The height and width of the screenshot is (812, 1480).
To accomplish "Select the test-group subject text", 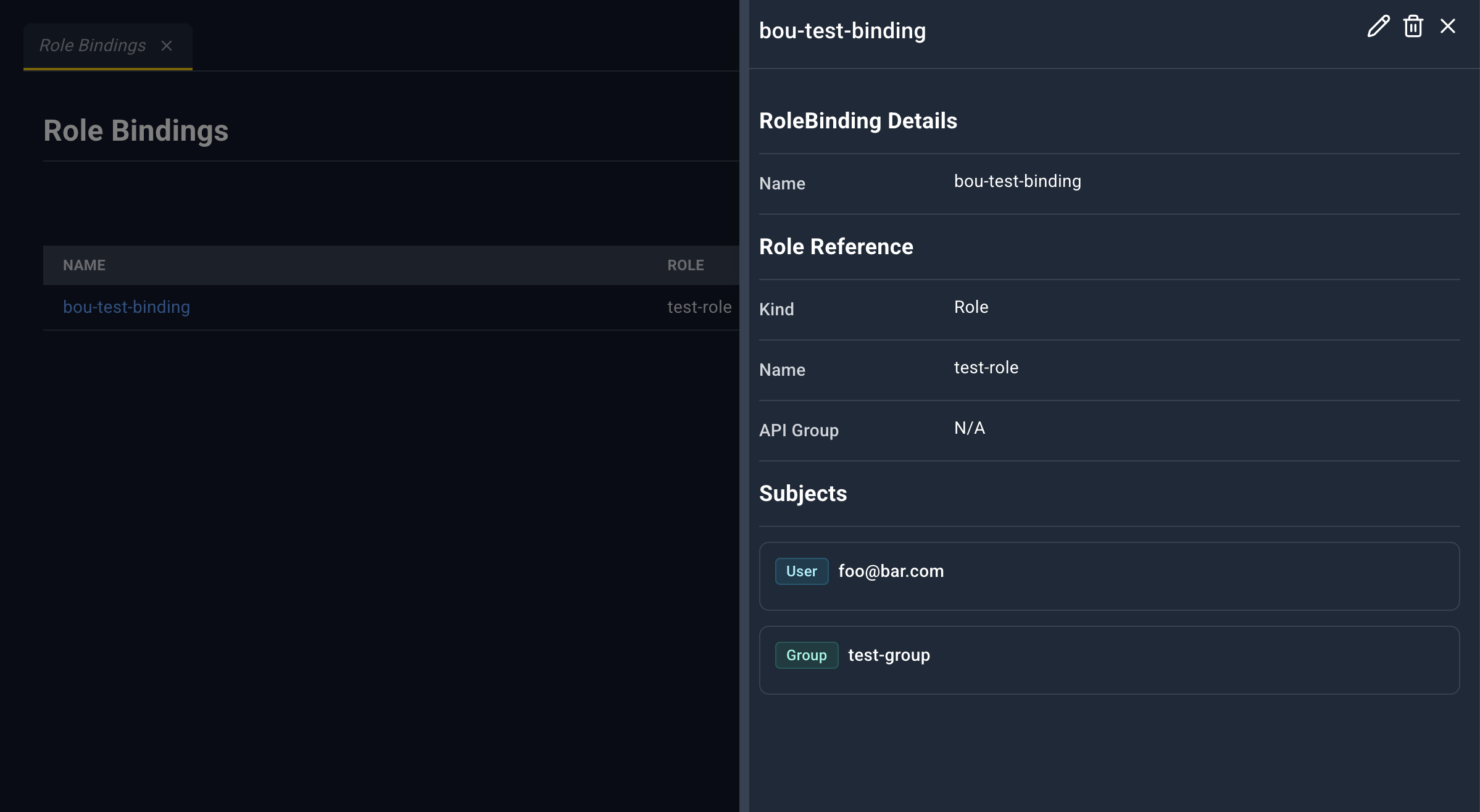I will pyautogui.click(x=889, y=655).
